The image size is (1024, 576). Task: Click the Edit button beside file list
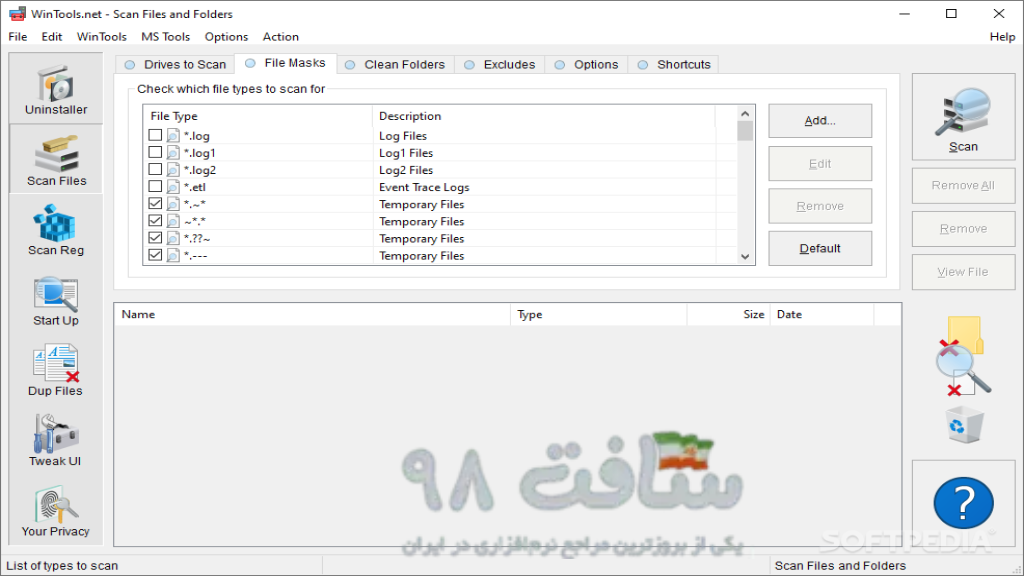click(x=820, y=163)
